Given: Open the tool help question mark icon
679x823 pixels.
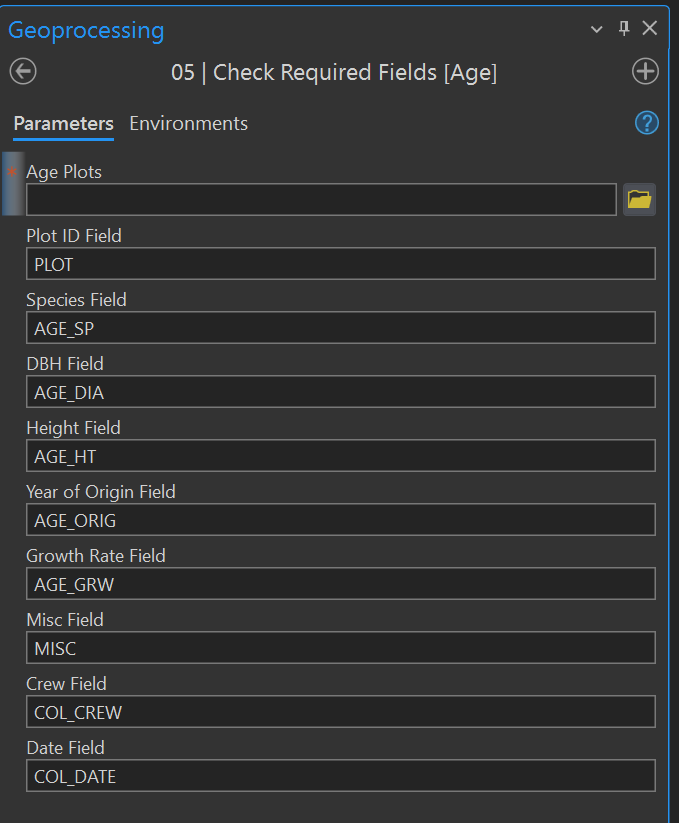Looking at the screenshot, I should (x=646, y=123).
